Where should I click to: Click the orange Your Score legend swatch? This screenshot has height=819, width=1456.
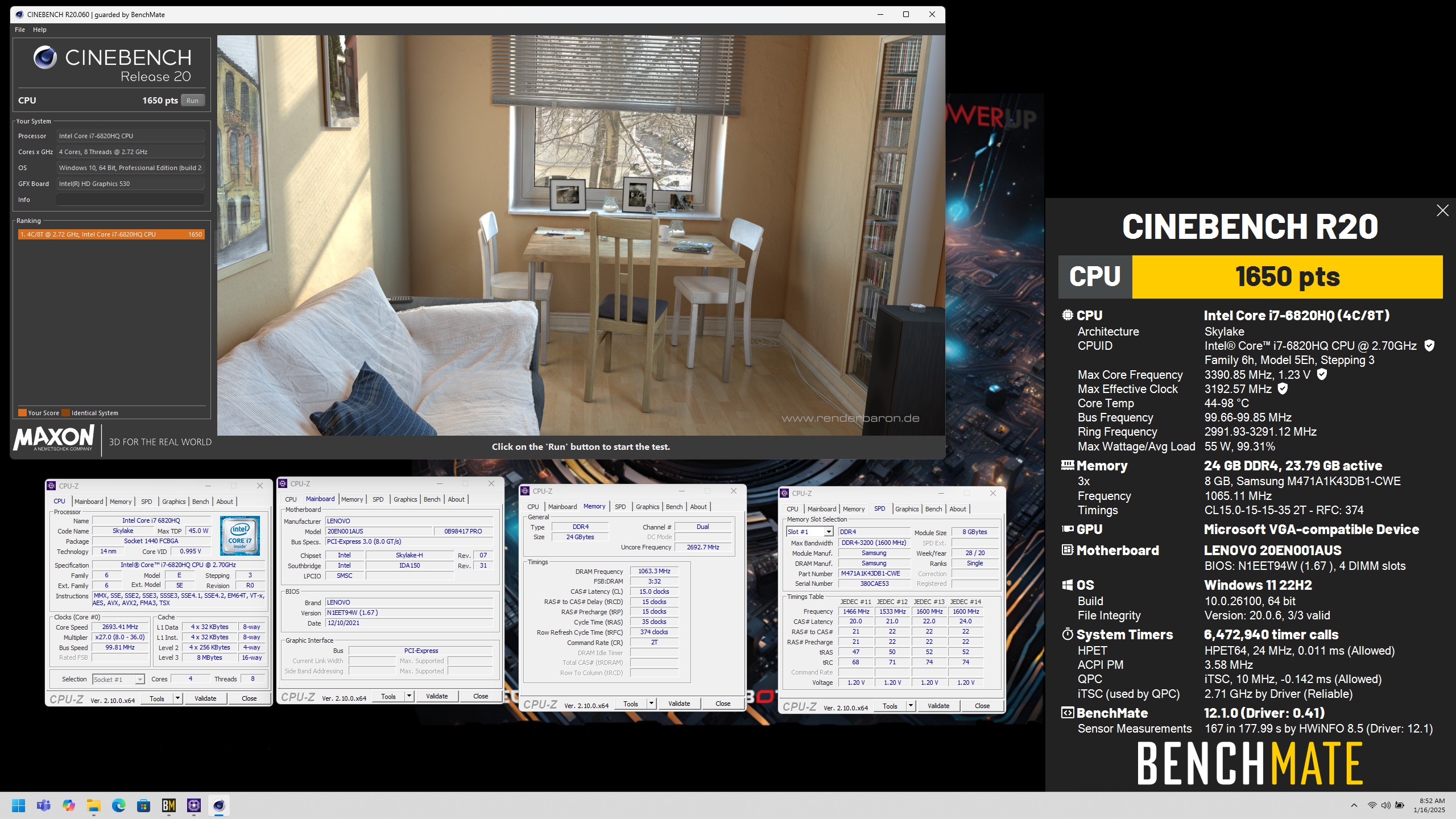pyautogui.click(x=22, y=413)
